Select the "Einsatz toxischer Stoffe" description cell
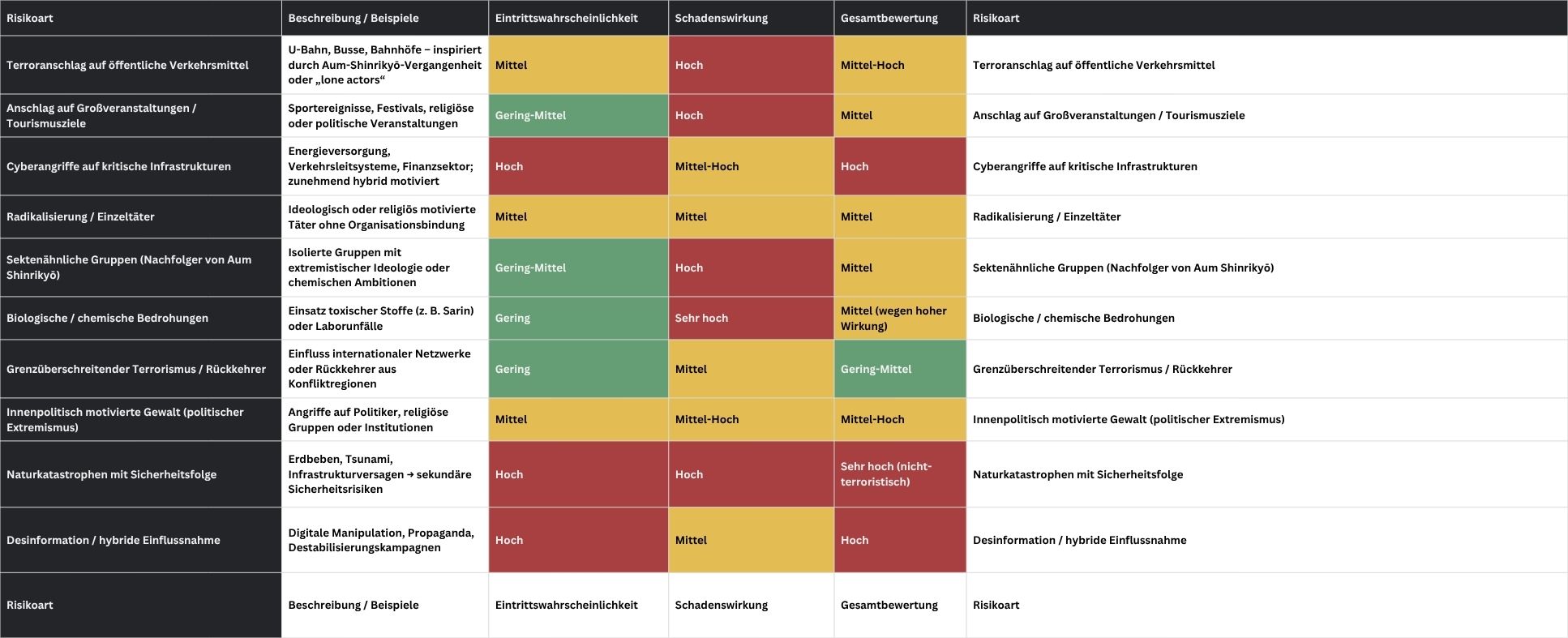The height and width of the screenshot is (638, 1568). (x=384, y=318)
